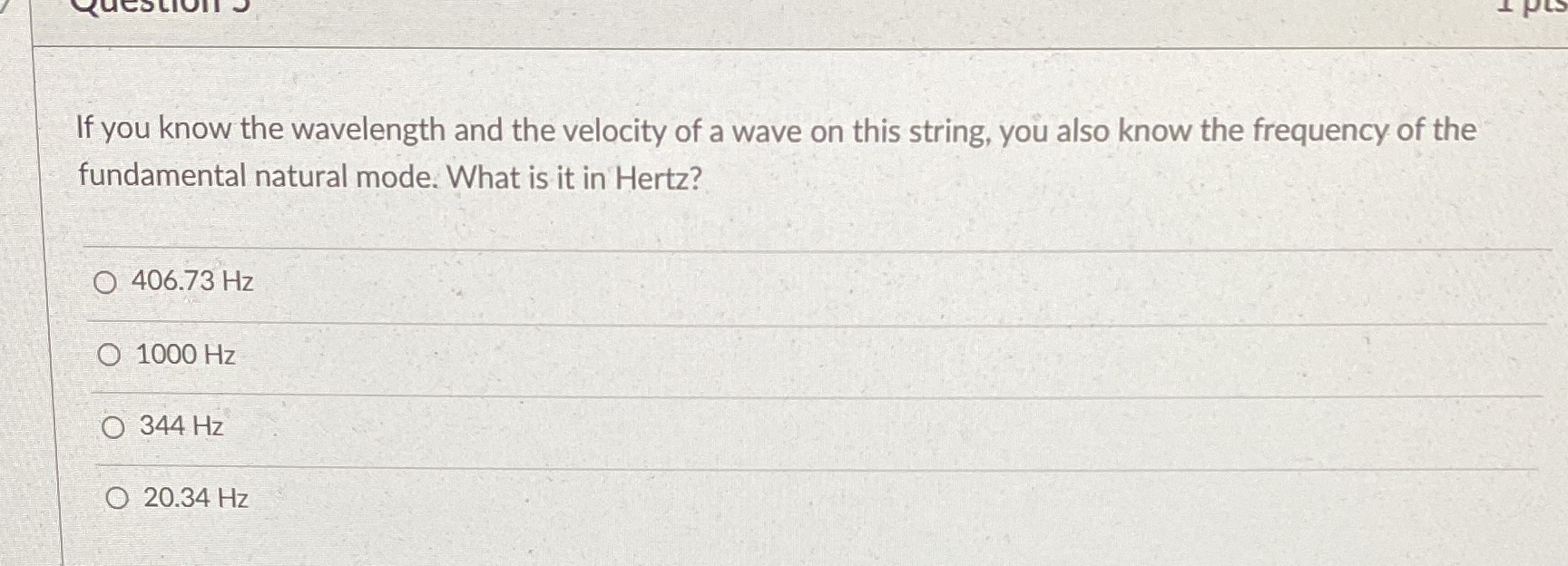Click the radio circle beside 1000 Hz

pos(111,356)
